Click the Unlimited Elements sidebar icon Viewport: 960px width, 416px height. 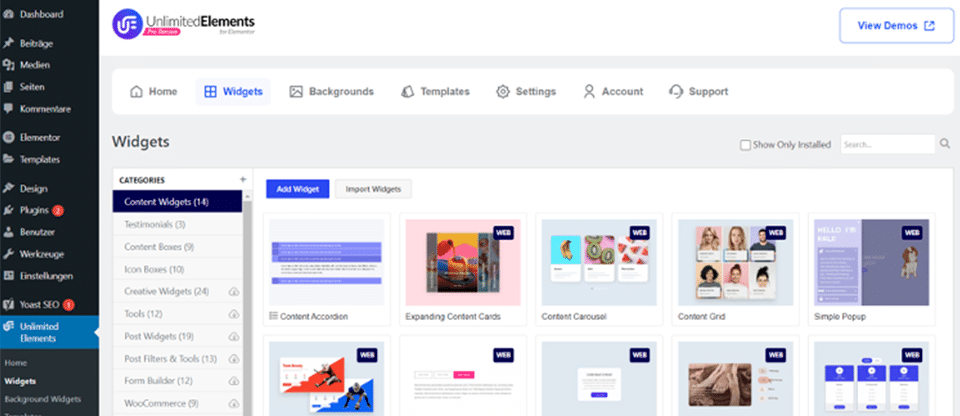tap(9, 326)
